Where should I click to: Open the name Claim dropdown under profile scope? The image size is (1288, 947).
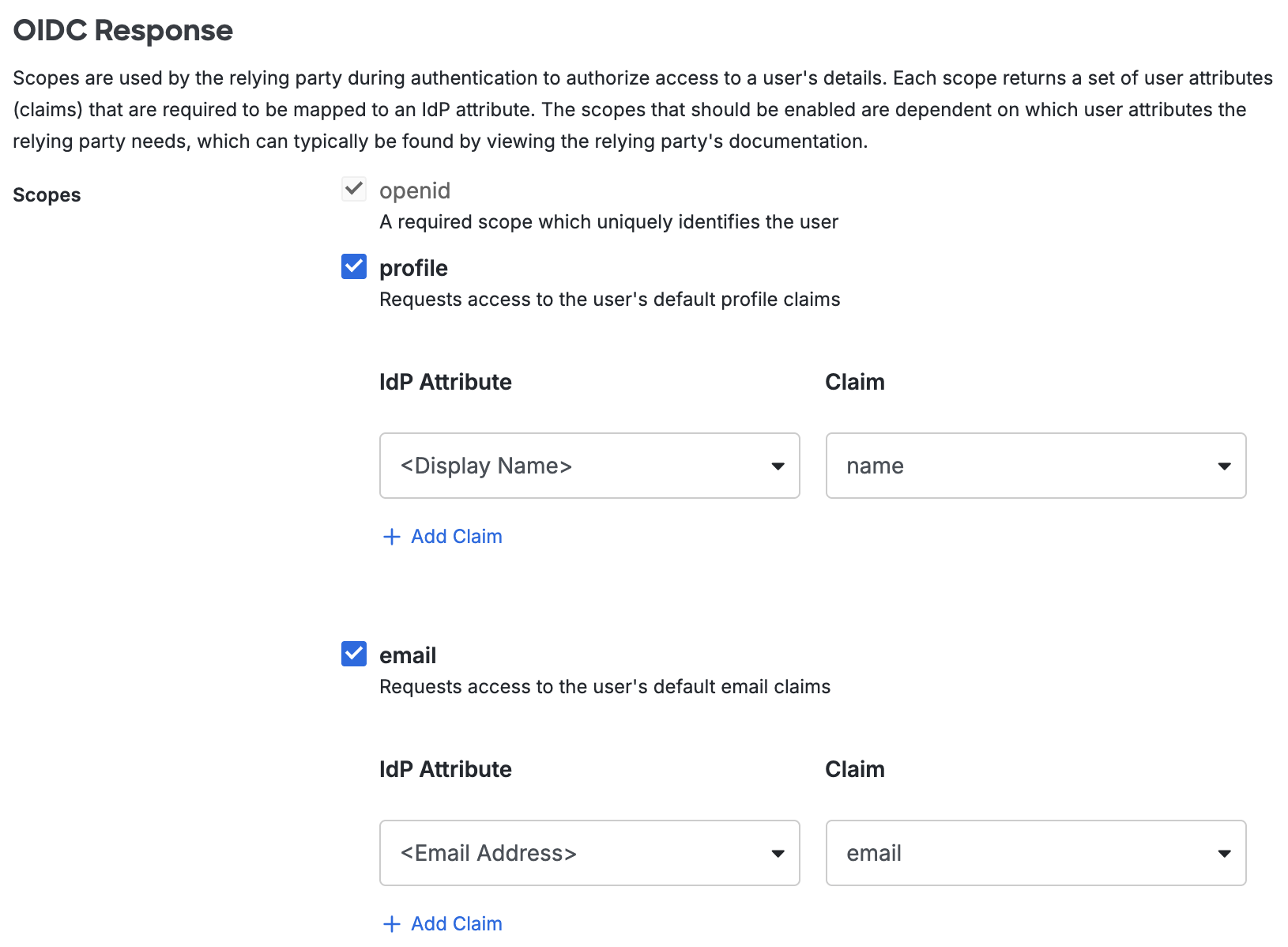1035,466
